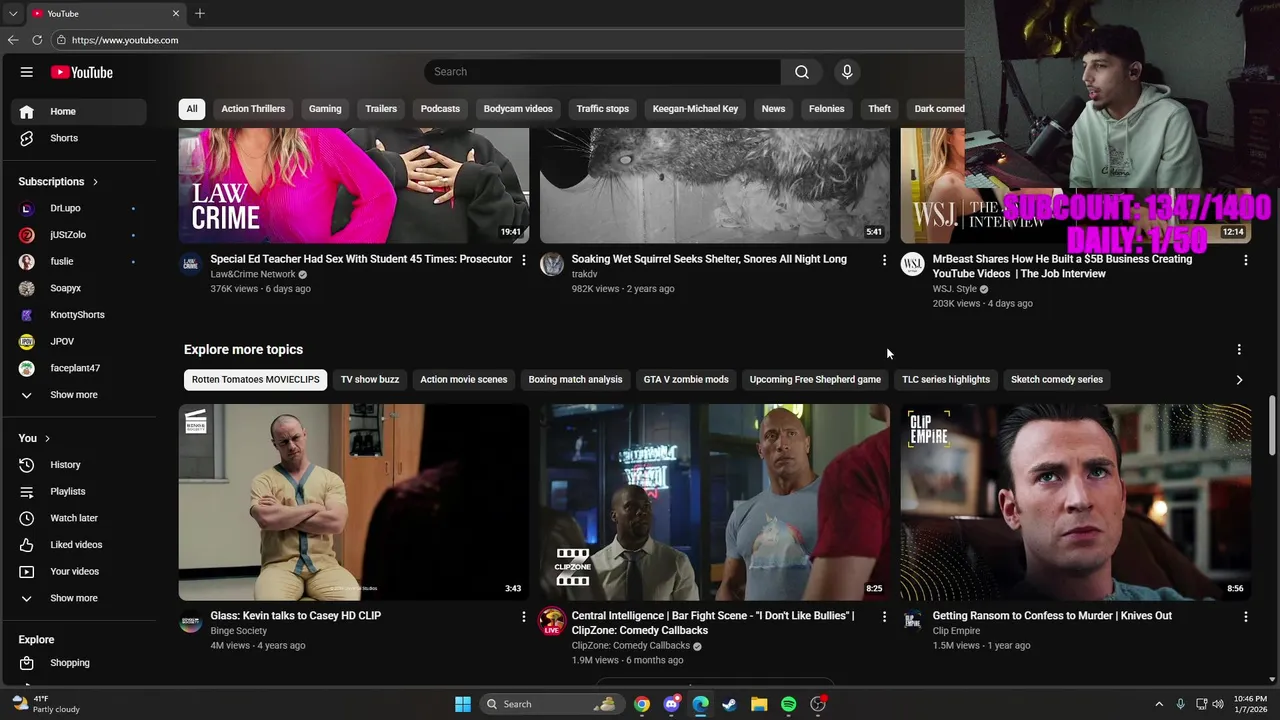
Task: Open the hamburger guide menu
Action: pos(27,72)
